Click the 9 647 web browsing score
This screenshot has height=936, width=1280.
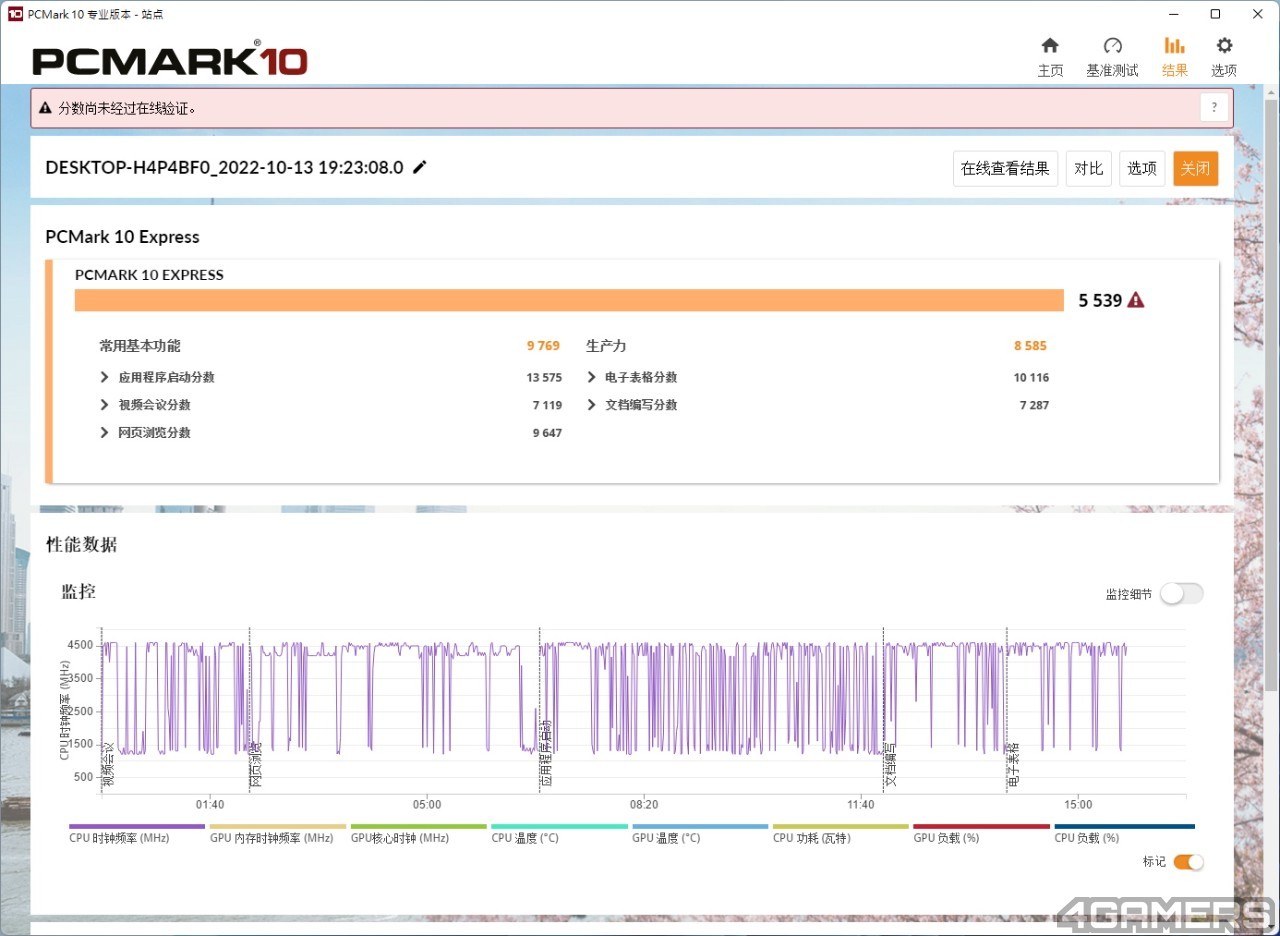click(547, 433)
